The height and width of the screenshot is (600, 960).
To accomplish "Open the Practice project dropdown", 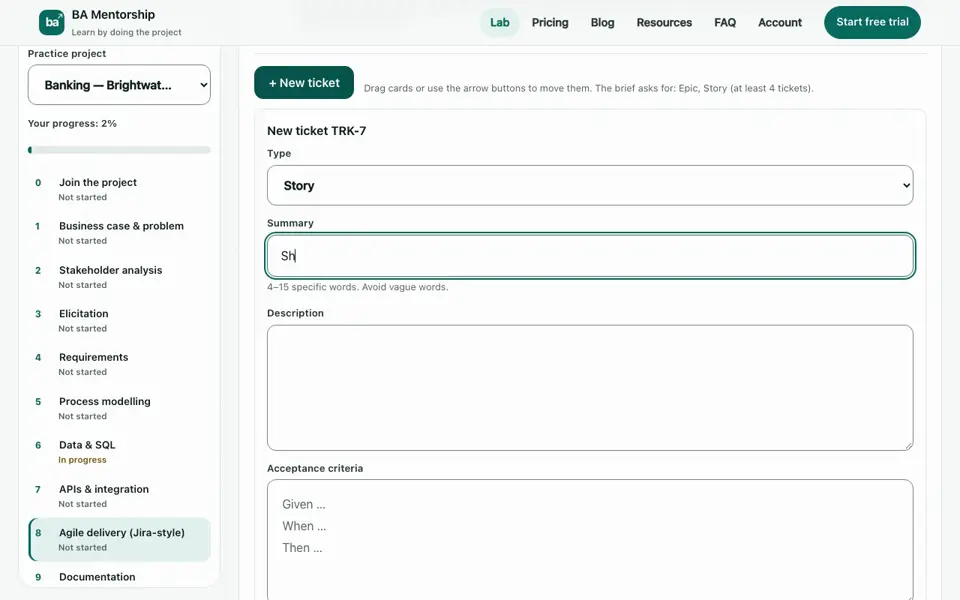I will (x=119, y=84).
